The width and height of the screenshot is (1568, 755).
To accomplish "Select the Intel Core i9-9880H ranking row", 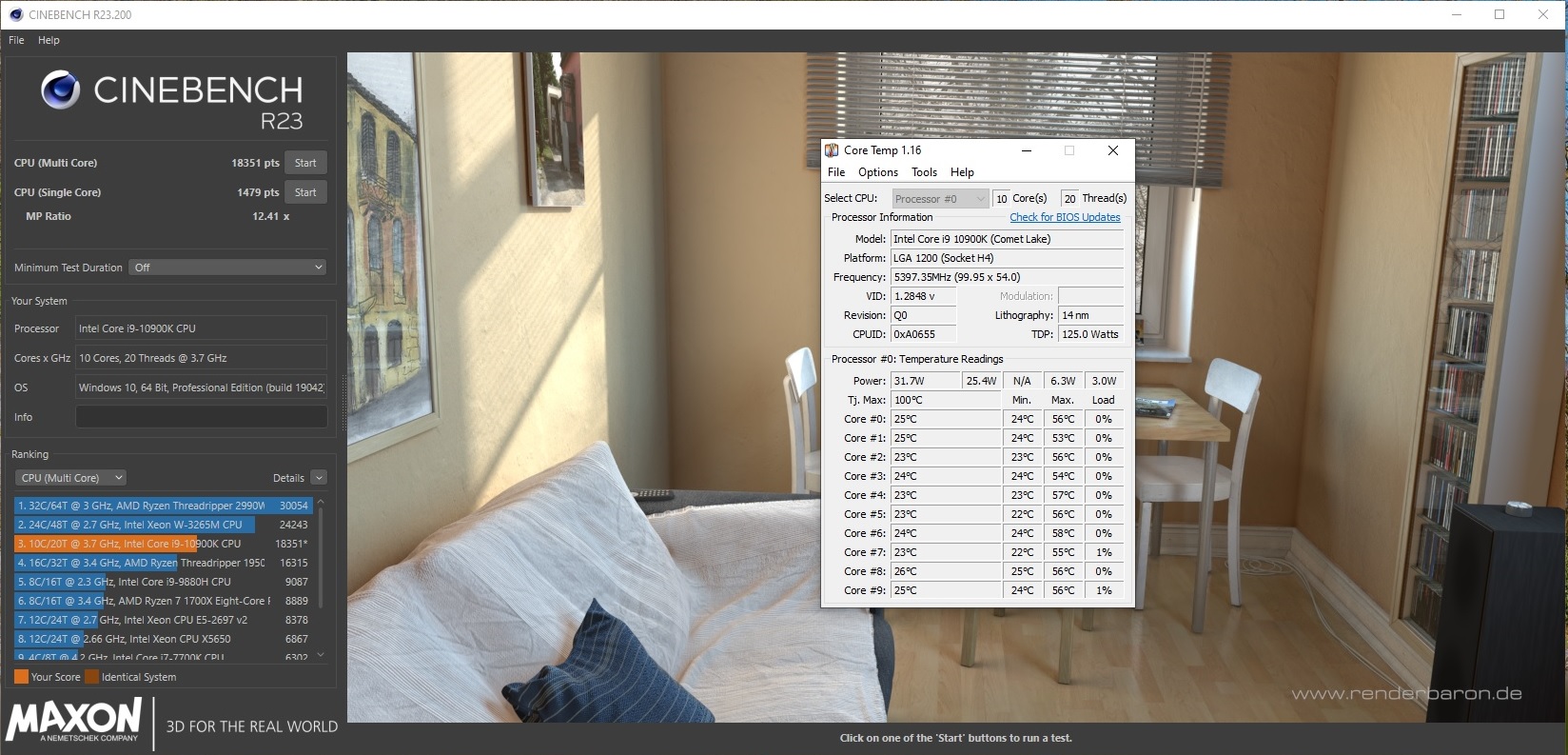I will tap(163, 582).
